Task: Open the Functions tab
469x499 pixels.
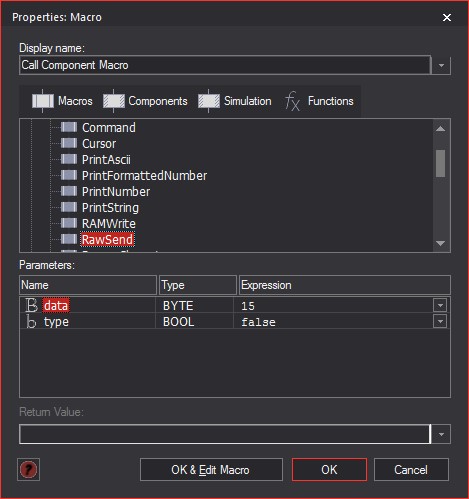Action: pos(319,101)
